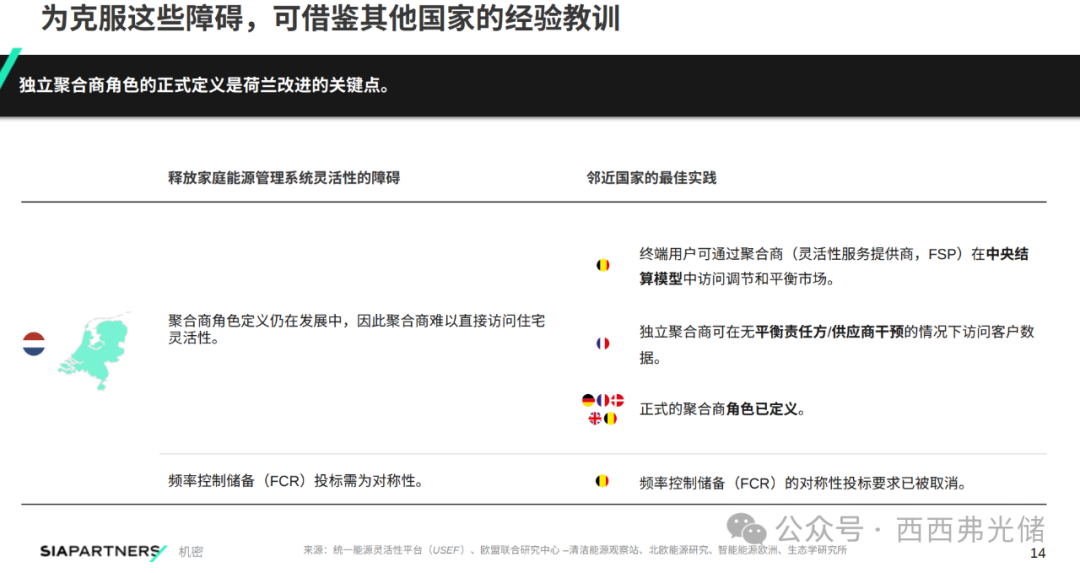
Task: Click the France flag beside the 独立聚合商 text
Action: (x=602, y=343)
